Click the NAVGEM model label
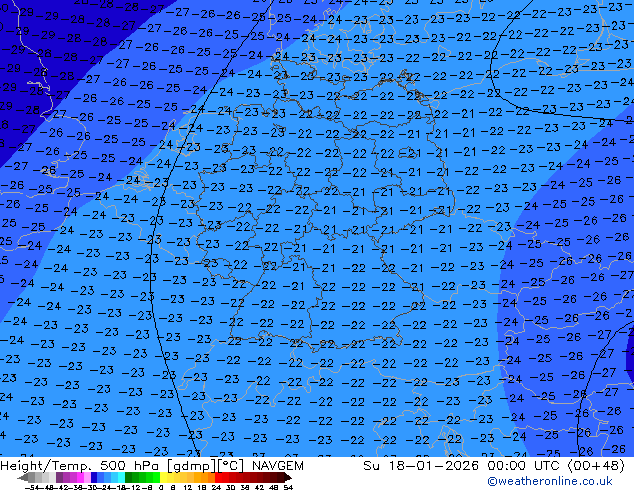 (x=277, y=466)
